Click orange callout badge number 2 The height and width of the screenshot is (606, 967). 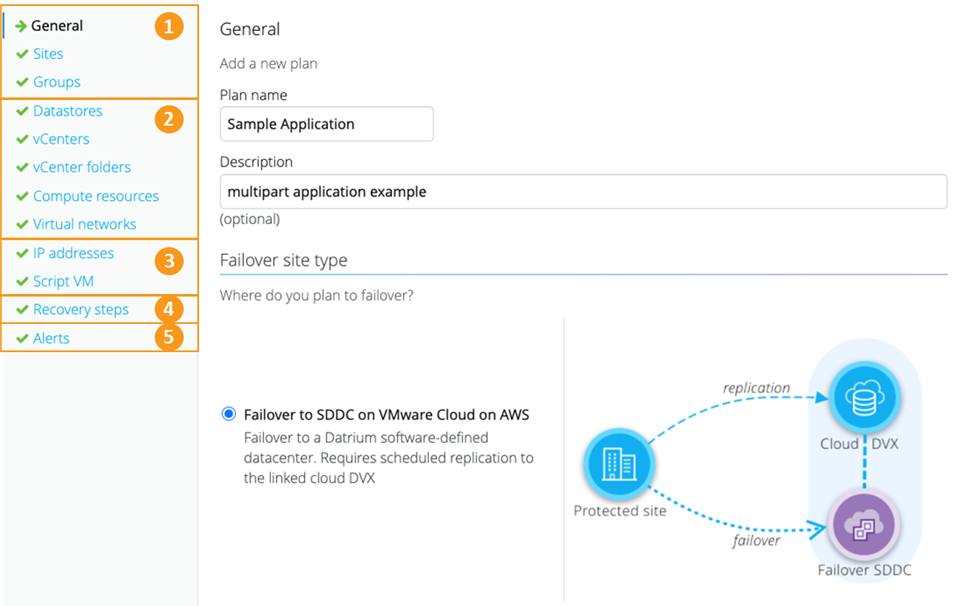[168, 120]
